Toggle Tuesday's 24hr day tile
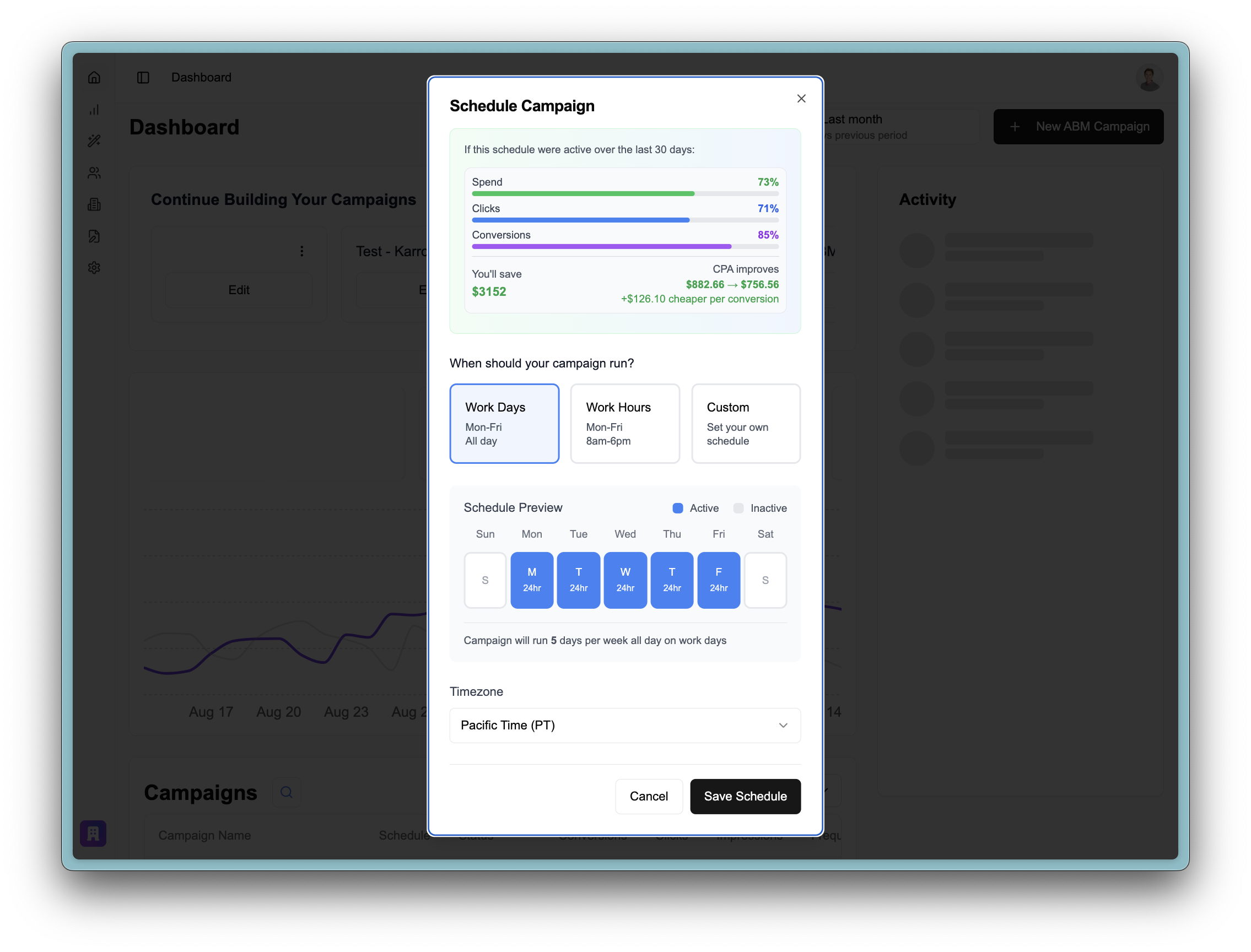Screen dimensions: 1251x952 [x=578, y=580]
